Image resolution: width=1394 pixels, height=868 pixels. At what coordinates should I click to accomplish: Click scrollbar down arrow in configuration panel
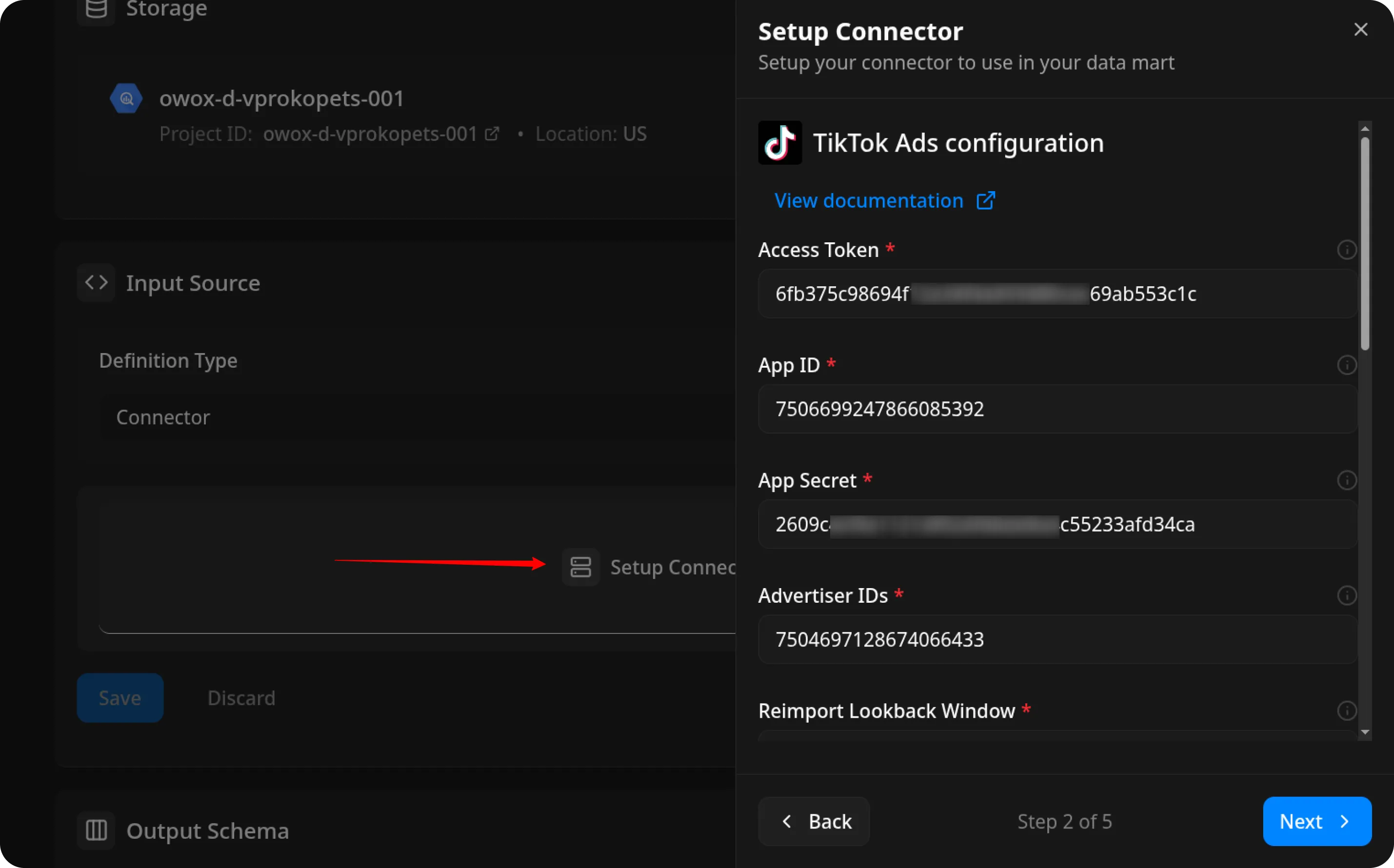(1365, 732)
